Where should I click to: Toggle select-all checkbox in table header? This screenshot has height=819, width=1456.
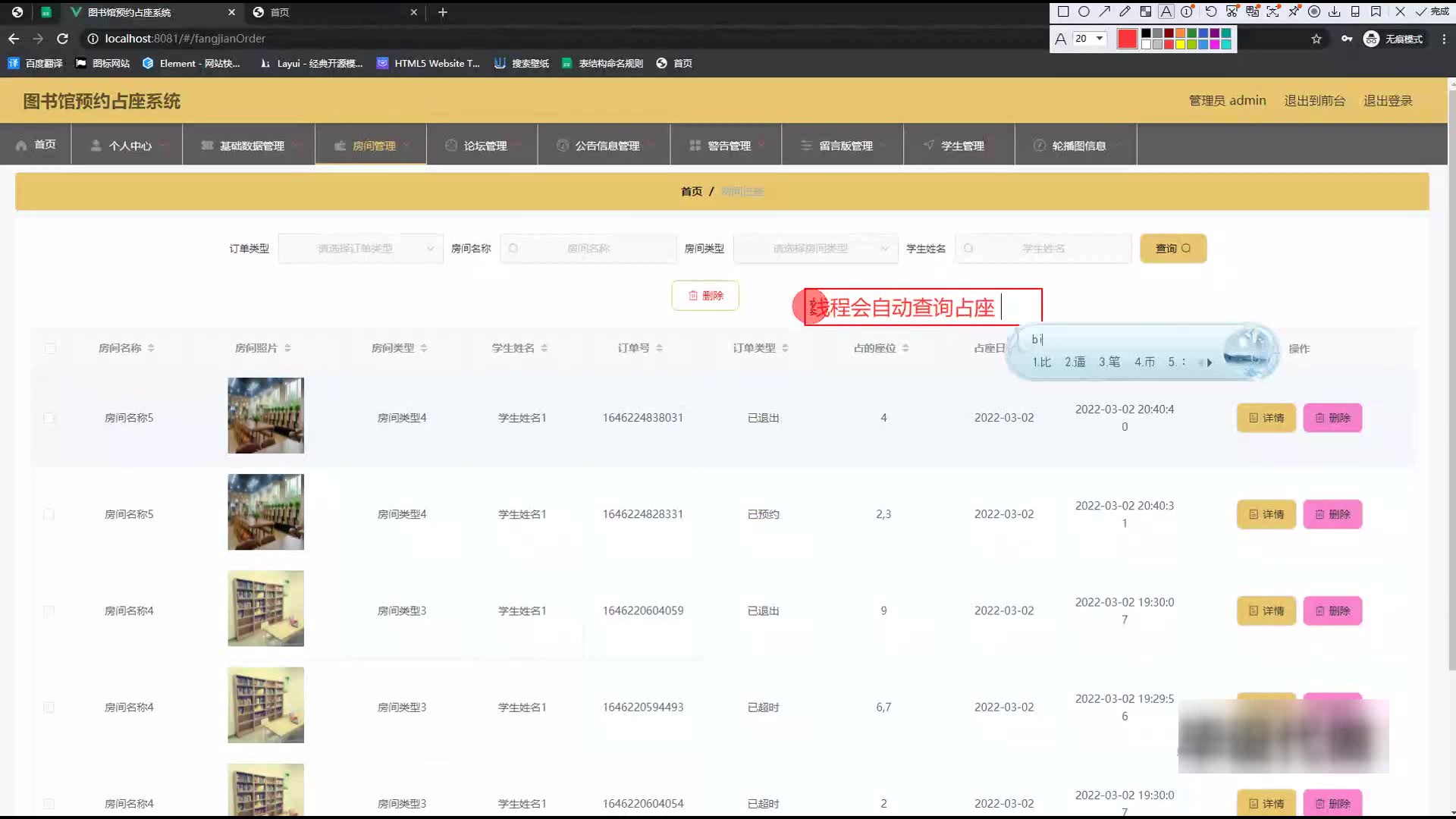coord(50,348)
